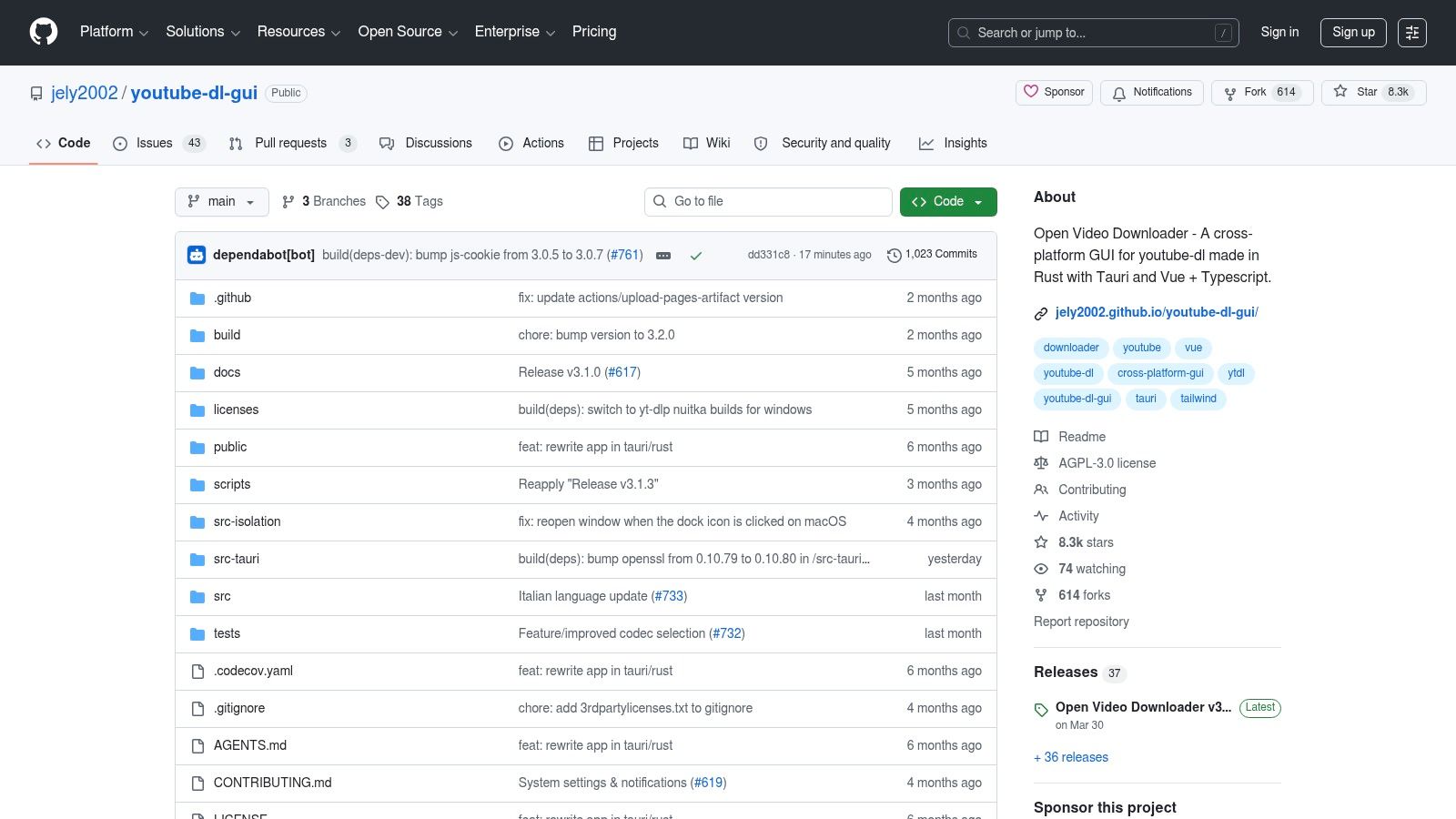Select the tauri topic tag
The width and height of the screenshot is (1456, 819).
(1146, 399)
